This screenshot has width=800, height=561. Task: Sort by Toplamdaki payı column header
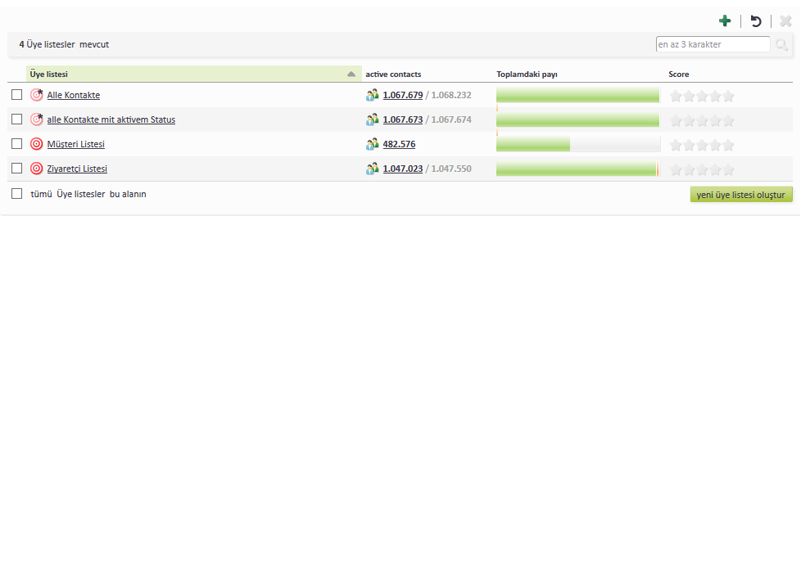pos(526,74)
